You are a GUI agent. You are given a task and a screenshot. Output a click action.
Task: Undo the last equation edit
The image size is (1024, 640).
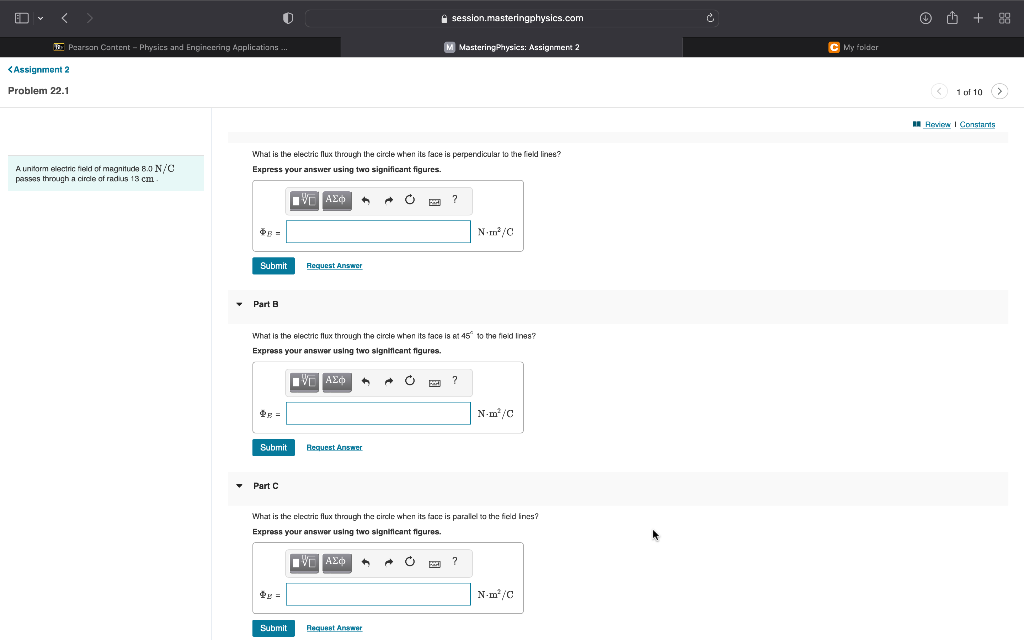coord(365,200)
